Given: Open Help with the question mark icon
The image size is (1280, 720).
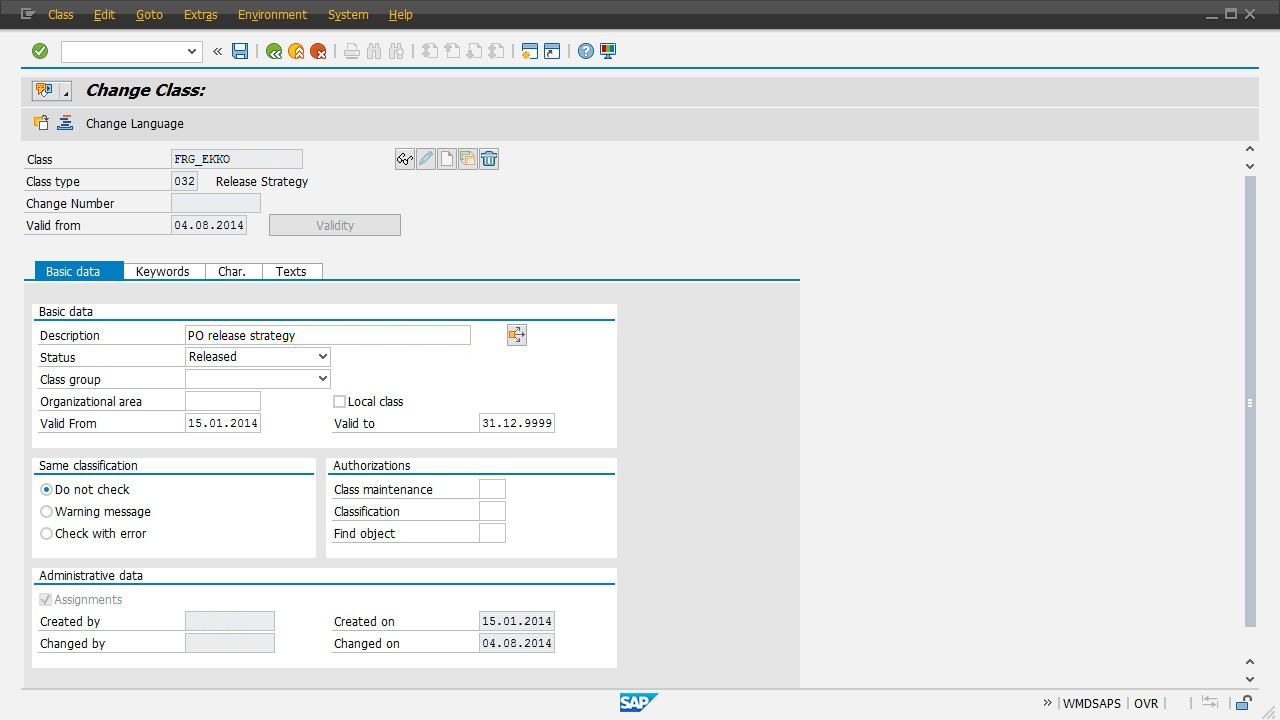Looking at the screenshot, I should coord(586,51).
